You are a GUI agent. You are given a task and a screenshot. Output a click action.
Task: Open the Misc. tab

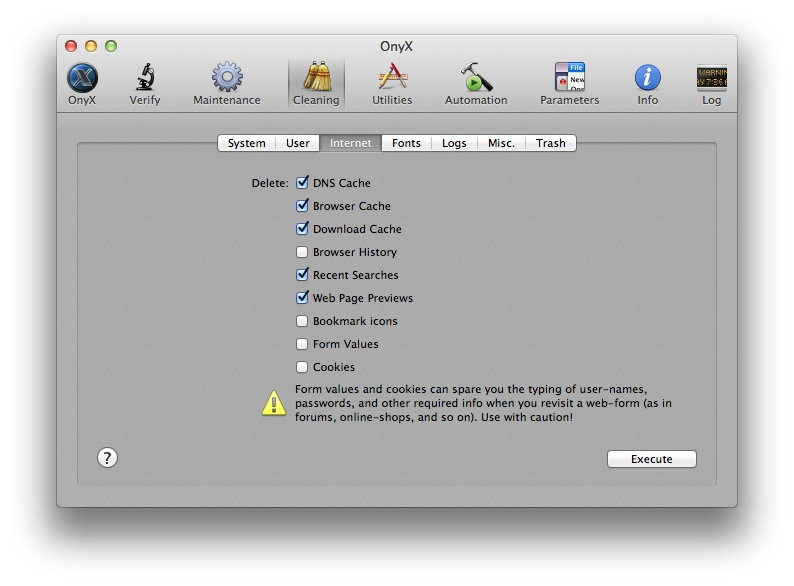(501, 143)
